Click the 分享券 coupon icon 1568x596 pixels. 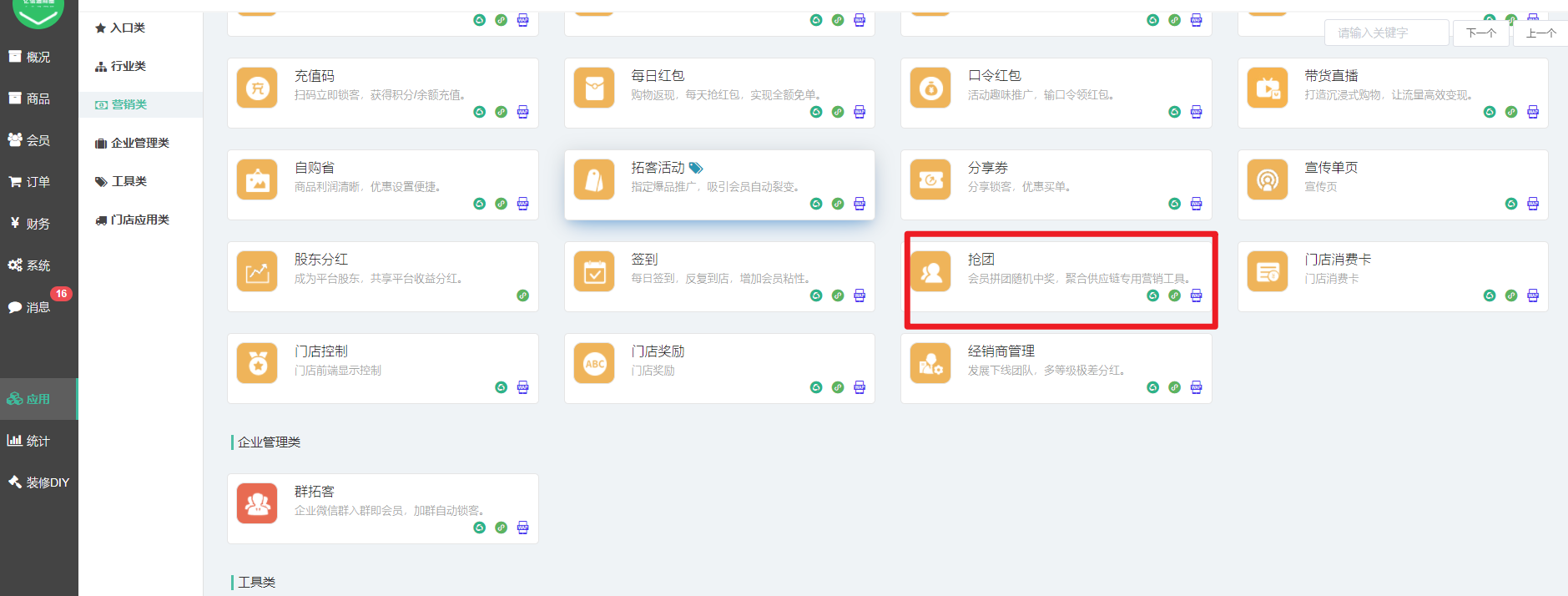click(x=930, y=179)
